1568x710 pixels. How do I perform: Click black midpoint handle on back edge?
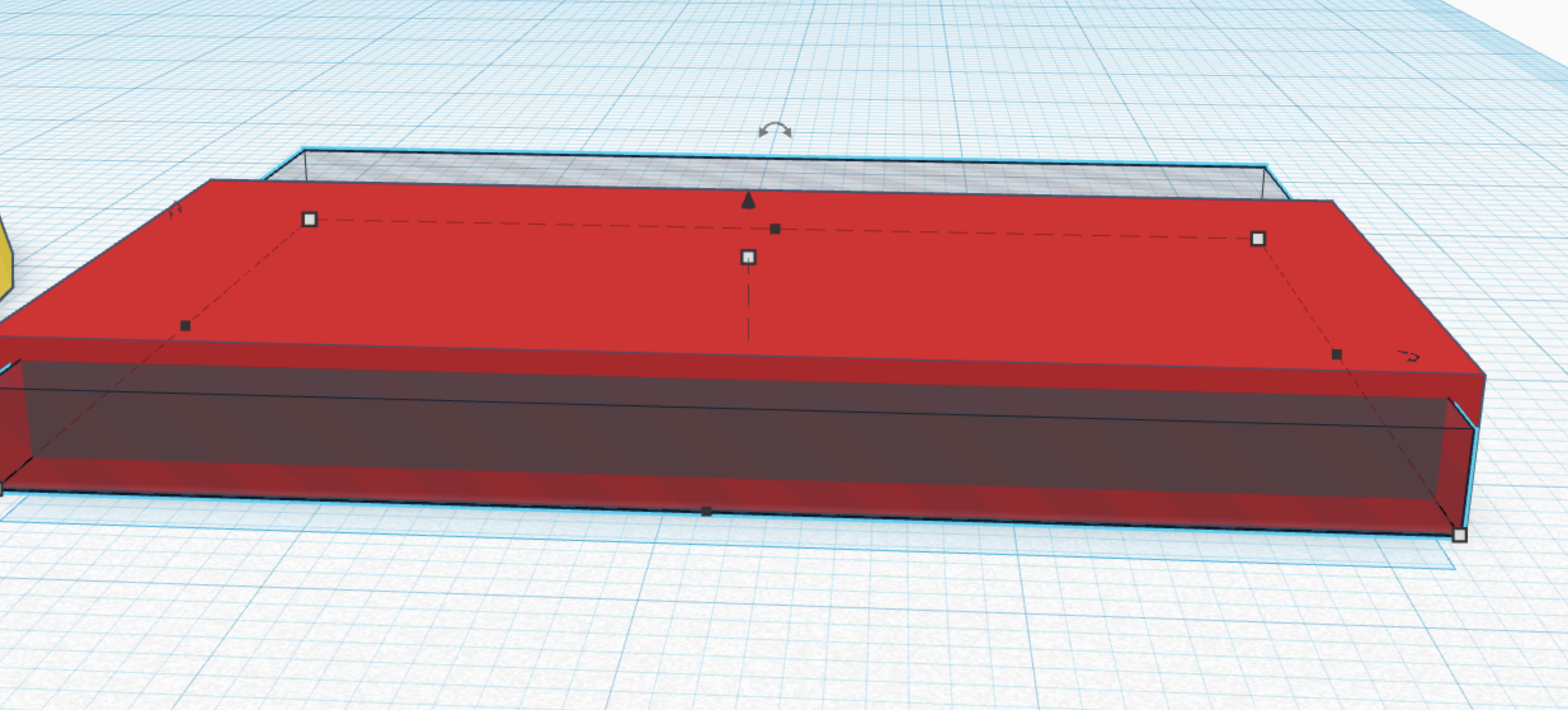(775, 229)
